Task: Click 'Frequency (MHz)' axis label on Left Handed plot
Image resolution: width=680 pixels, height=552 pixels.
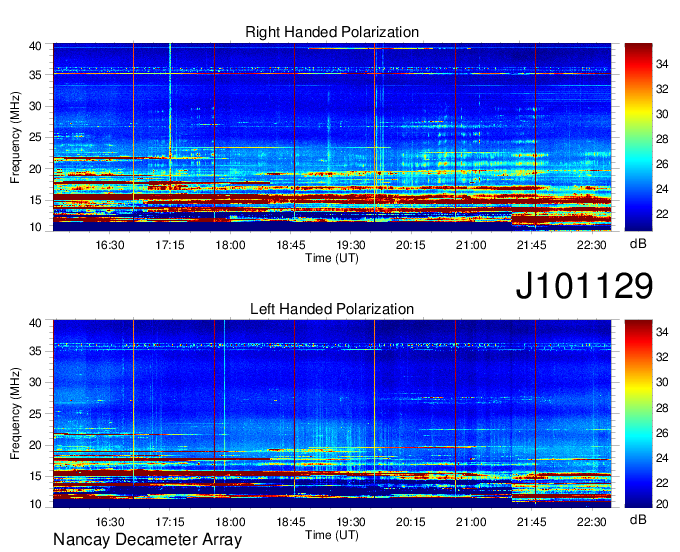Action: pos(15,414)
